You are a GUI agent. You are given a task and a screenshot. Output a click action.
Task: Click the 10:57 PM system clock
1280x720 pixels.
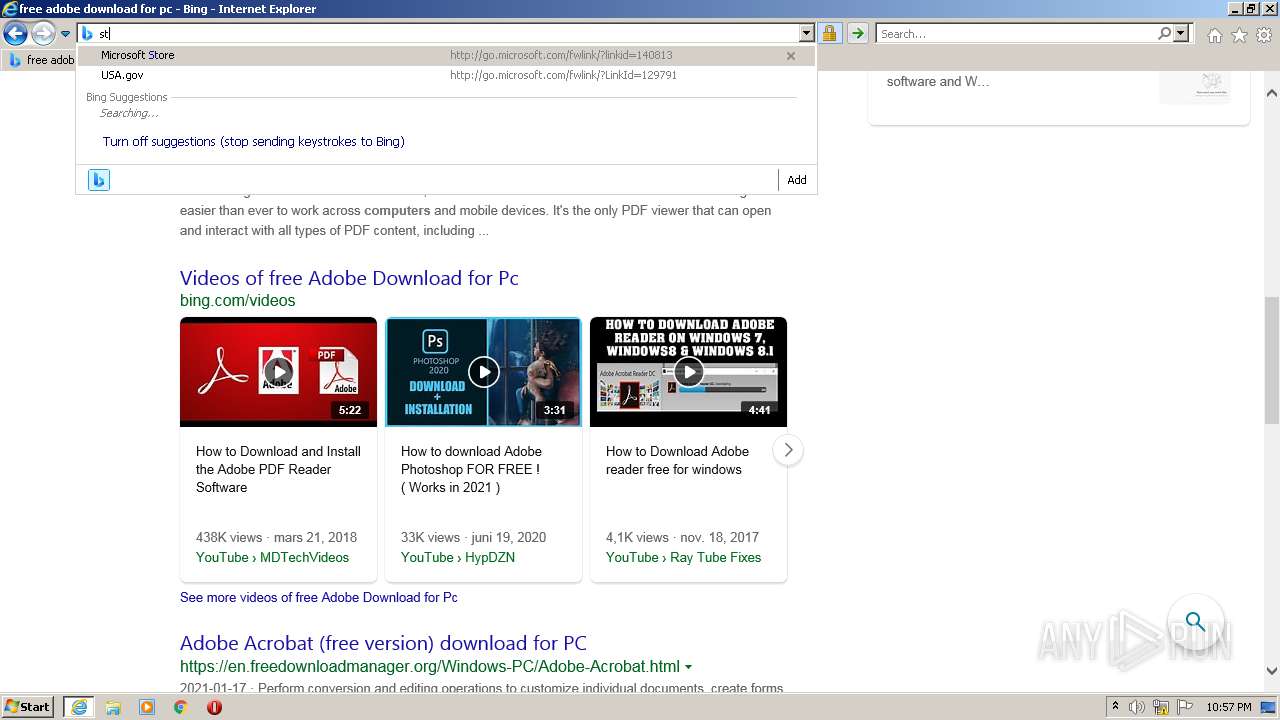pyautogui.click(x=1228, y=707)
